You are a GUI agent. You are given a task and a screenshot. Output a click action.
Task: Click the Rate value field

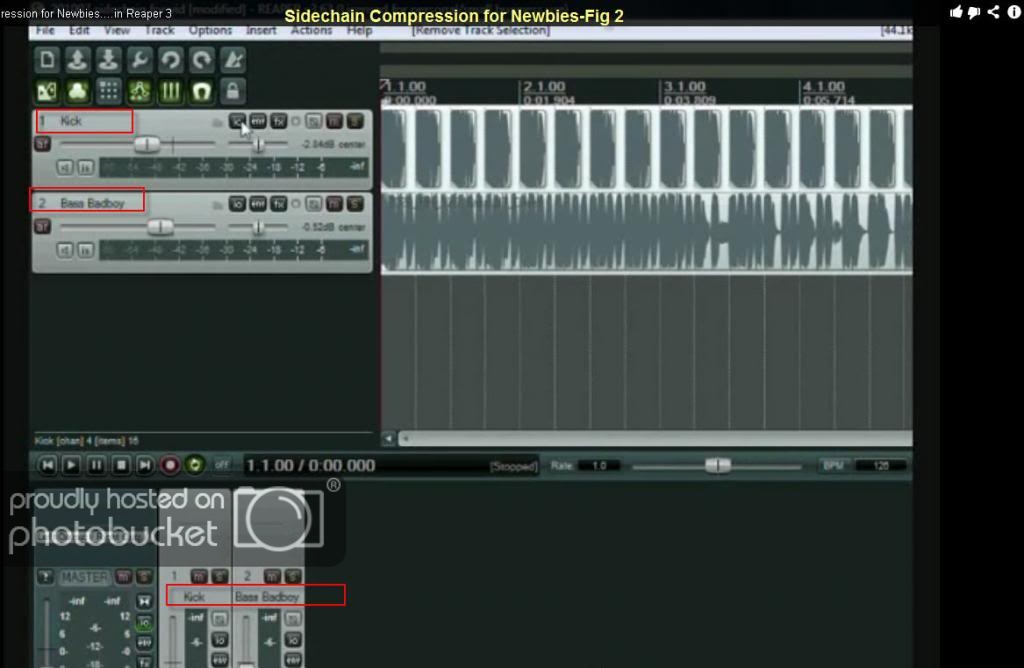(599, 466)
